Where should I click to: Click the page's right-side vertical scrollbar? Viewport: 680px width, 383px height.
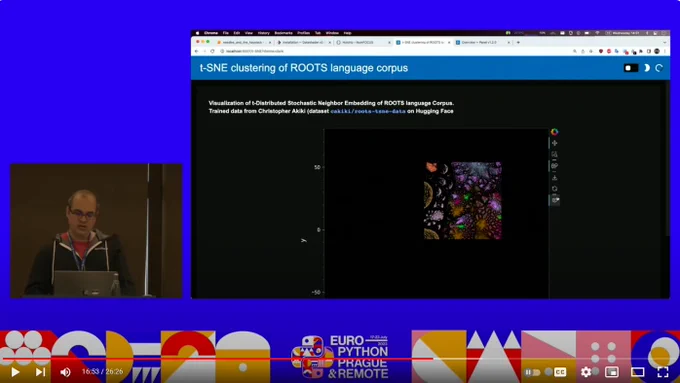click(667, 159)
